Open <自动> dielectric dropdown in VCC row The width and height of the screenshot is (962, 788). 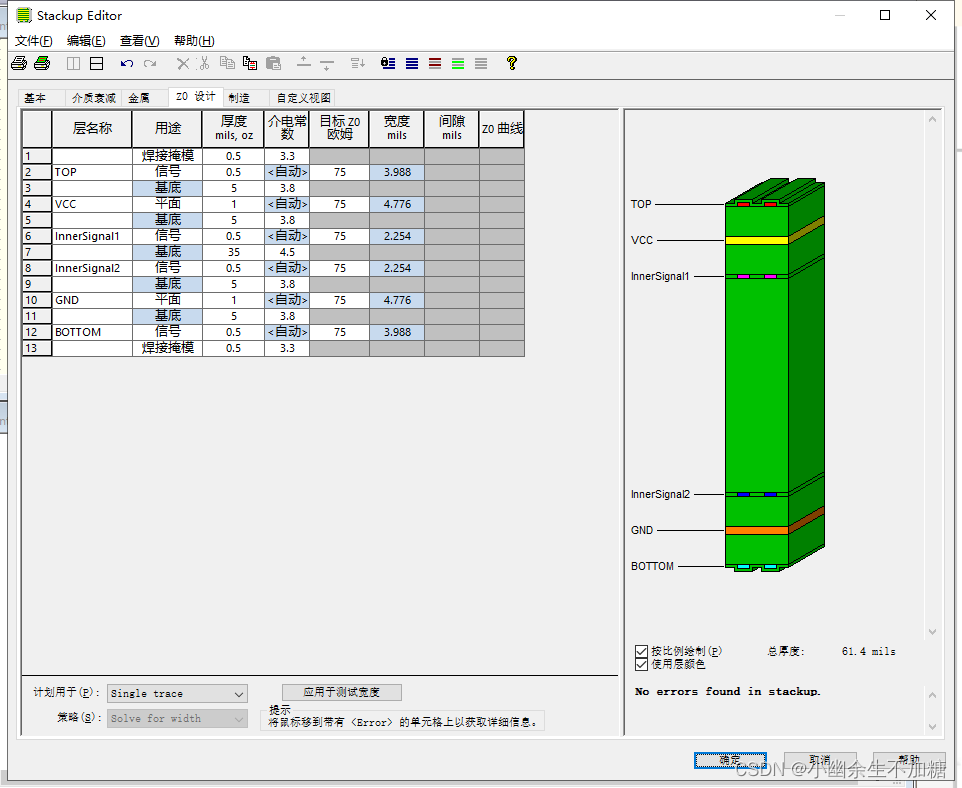tap(287, 204)
